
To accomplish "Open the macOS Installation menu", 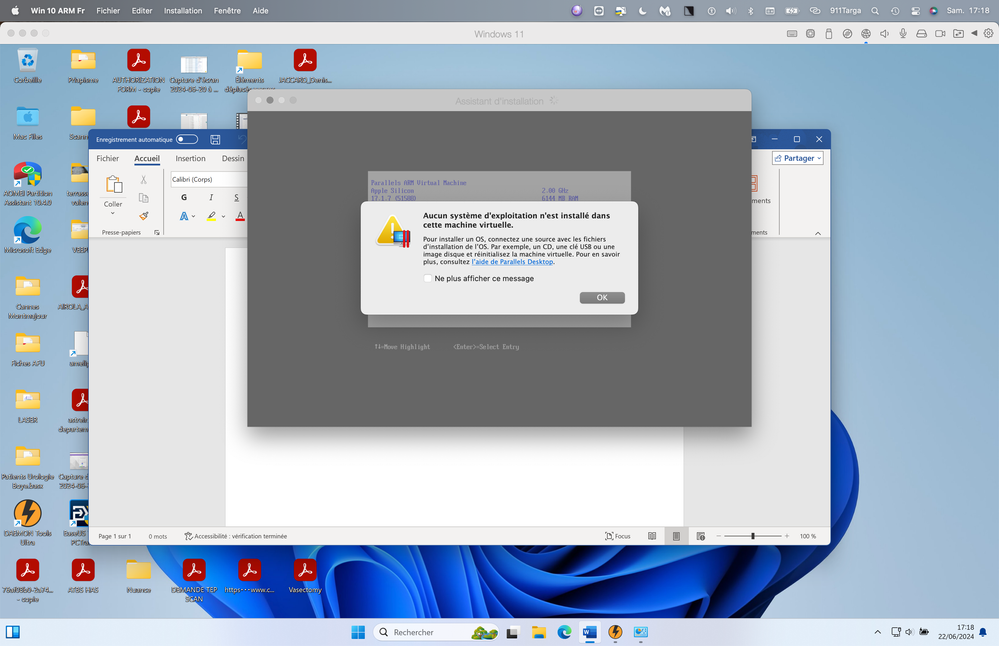I will (x=183, y=11).
